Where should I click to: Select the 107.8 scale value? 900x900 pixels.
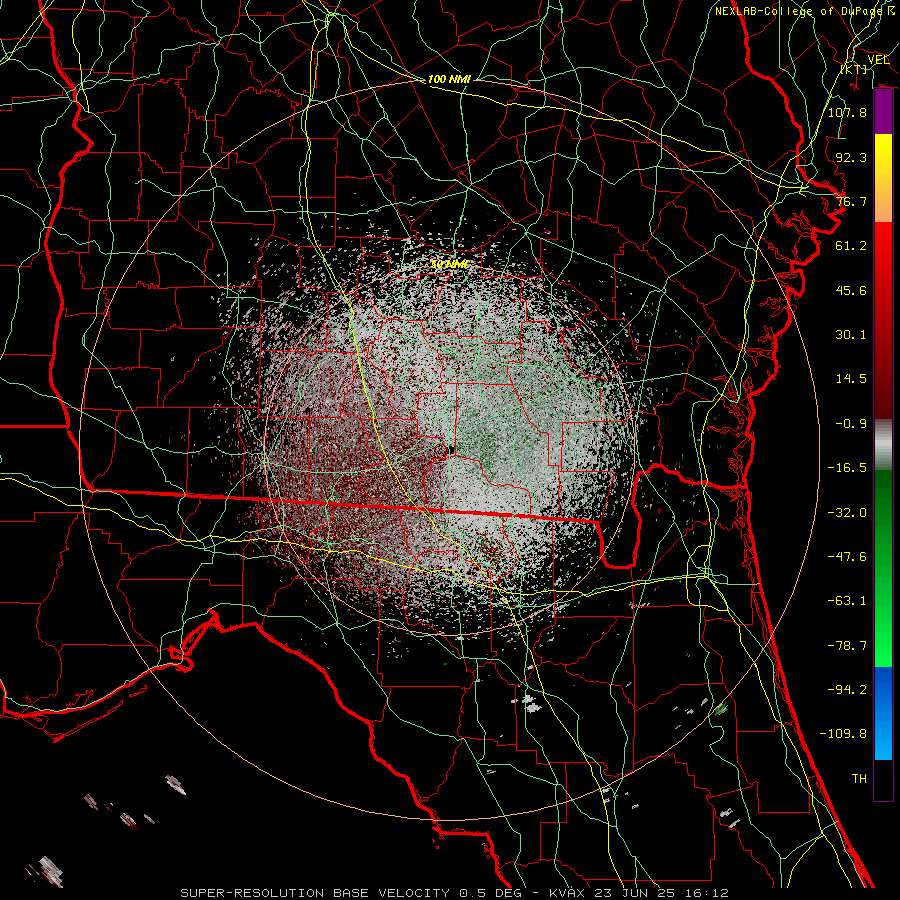[x=847, y=112]
